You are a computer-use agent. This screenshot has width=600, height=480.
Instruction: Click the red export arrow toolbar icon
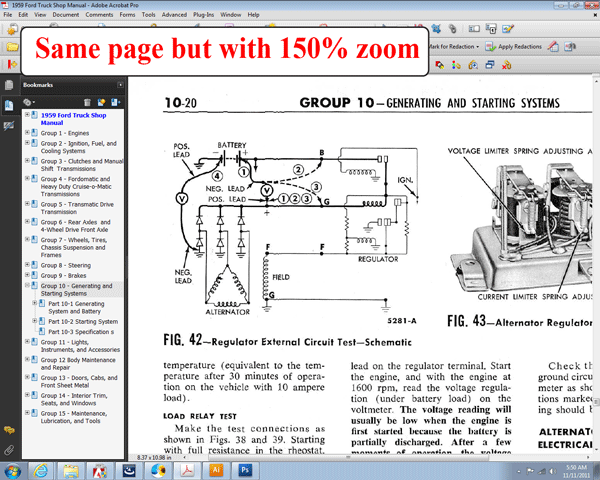12,64
